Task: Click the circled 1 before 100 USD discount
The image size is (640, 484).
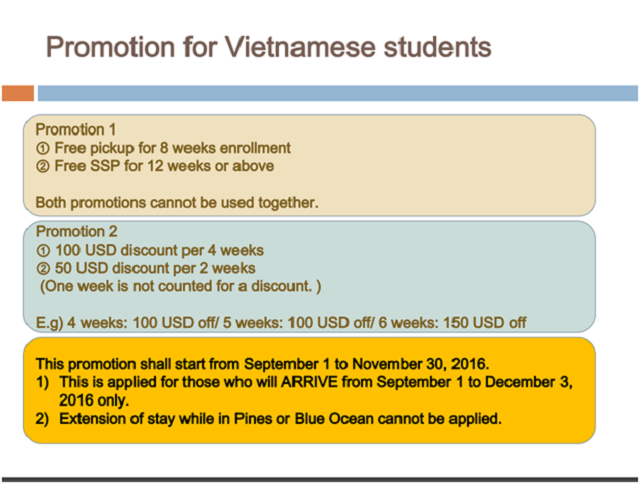Action: pos(43,250)
